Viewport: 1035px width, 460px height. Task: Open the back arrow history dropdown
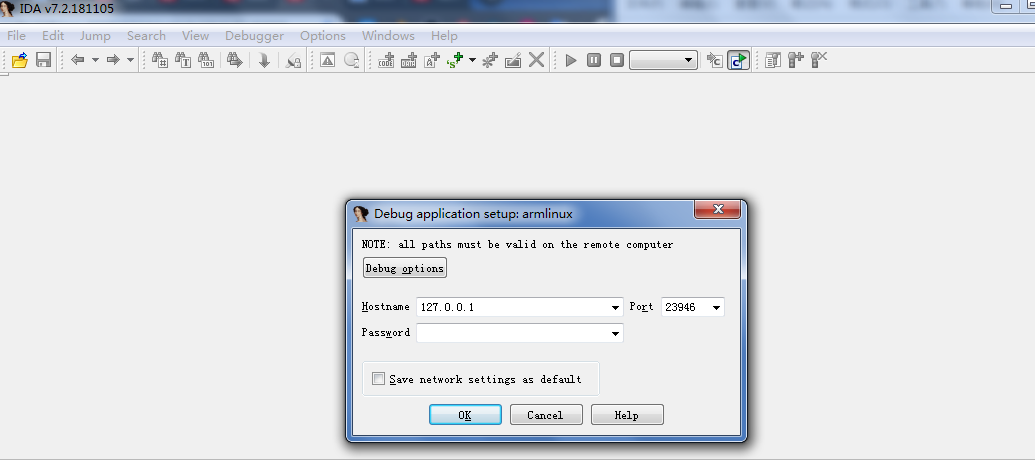(x=95, y=60)
